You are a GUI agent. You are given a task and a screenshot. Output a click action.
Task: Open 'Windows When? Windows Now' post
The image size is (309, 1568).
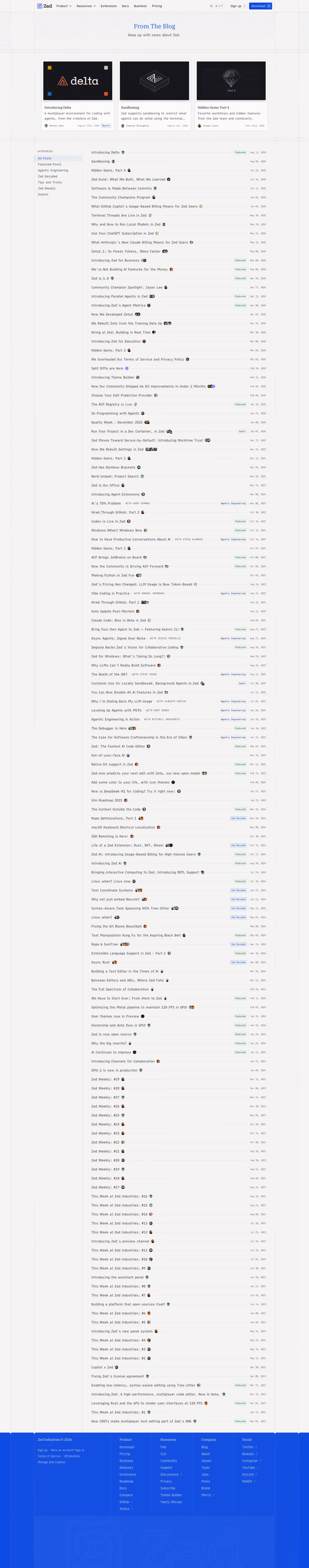tap(116, 530)
